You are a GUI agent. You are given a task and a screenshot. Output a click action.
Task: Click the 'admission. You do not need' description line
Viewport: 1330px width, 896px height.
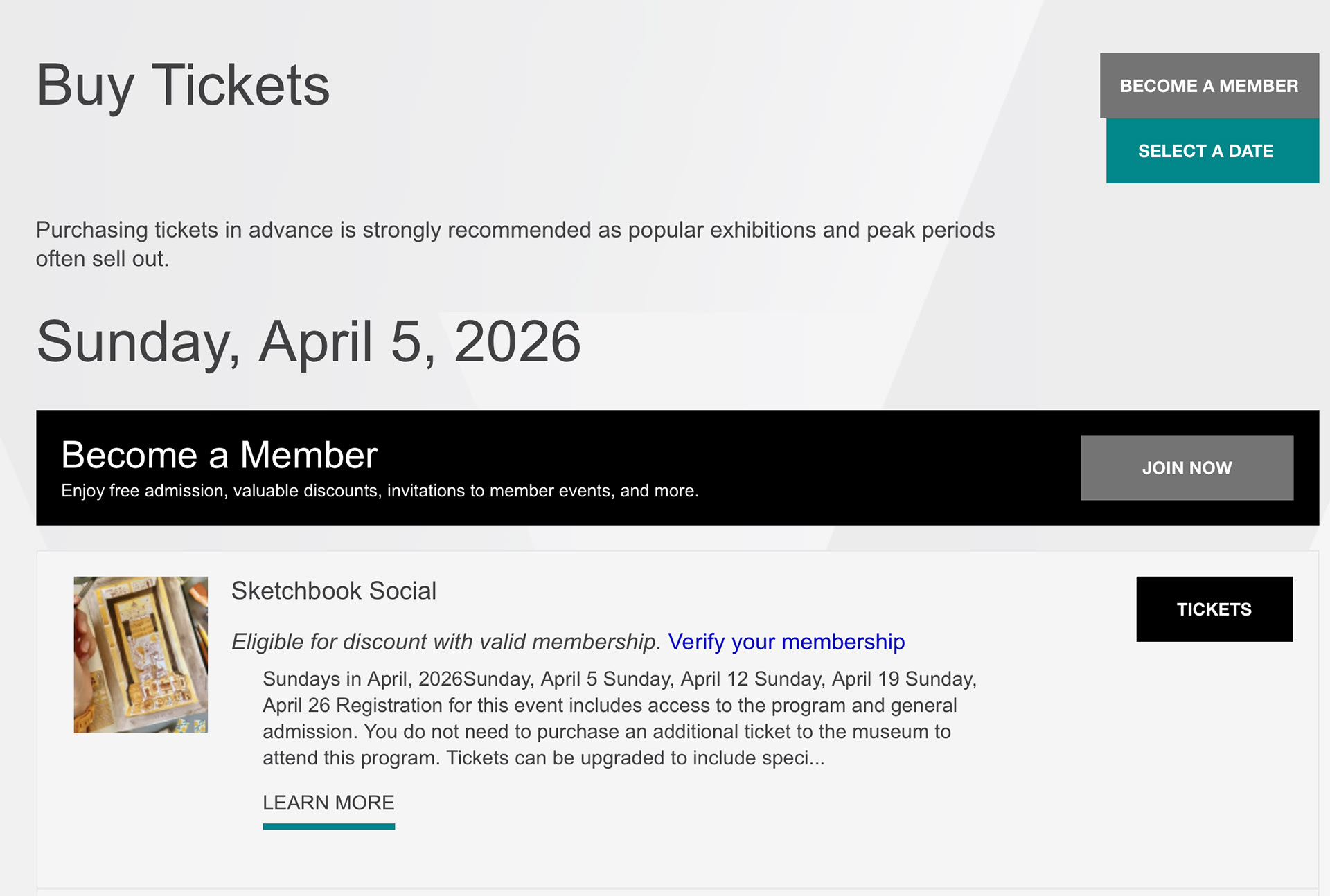click(x=606, y=732)
